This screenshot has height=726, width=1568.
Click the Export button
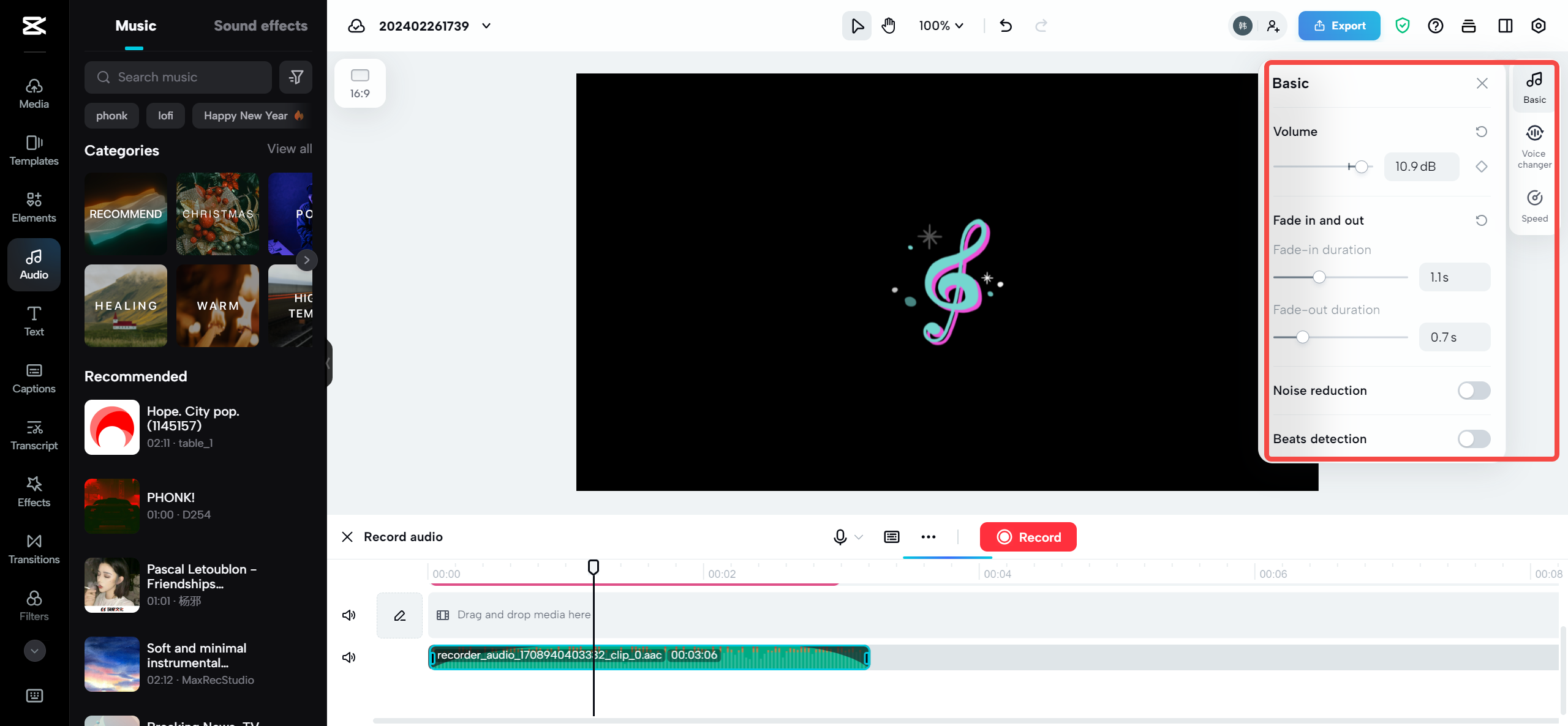pyautogui.click(x=1339, y=25)
